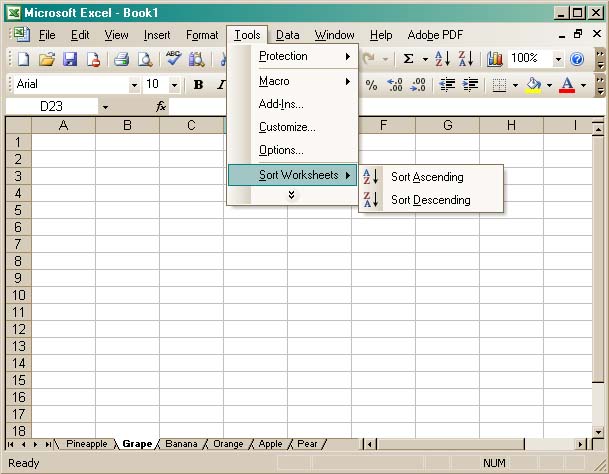The image size is (609, 474).
Task: Open Borders dropdown arrow
Action: 515,85
